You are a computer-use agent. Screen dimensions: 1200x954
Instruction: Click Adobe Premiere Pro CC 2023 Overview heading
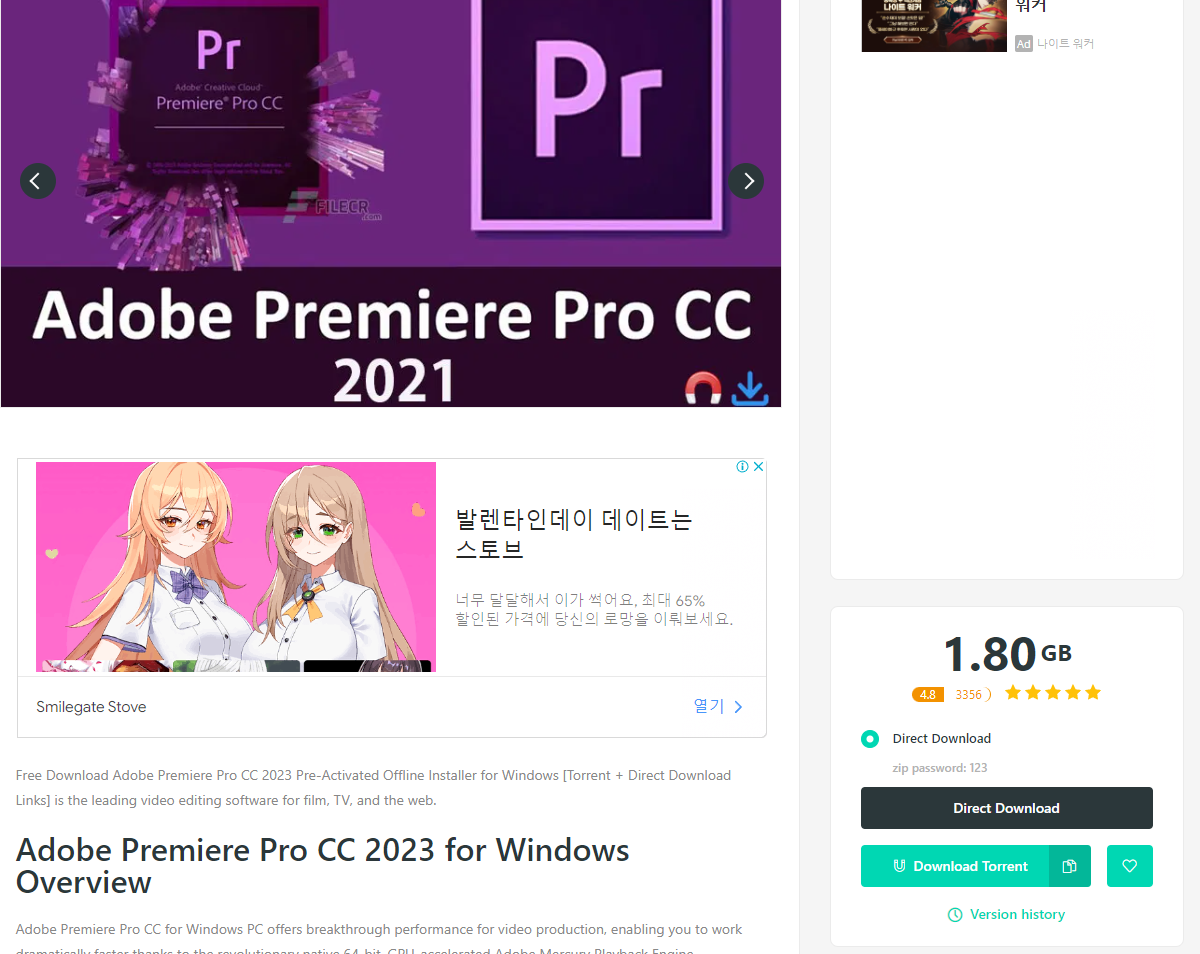point(323,866)
